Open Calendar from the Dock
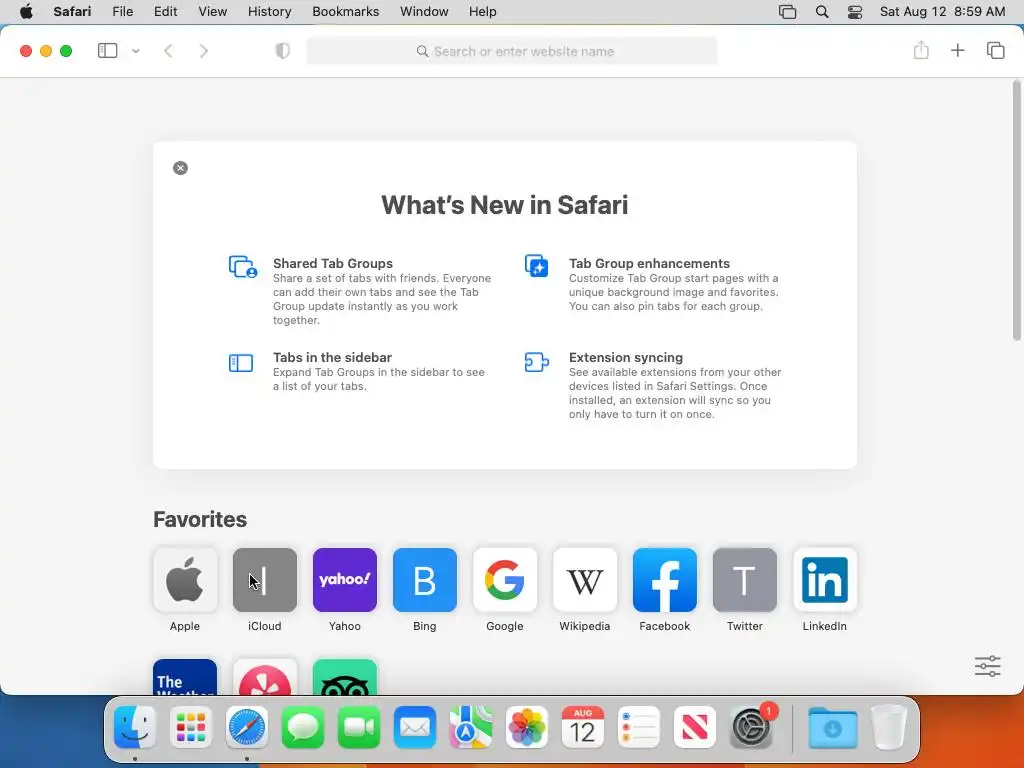The image size is (1024, 768). click(x=583, y=727)
